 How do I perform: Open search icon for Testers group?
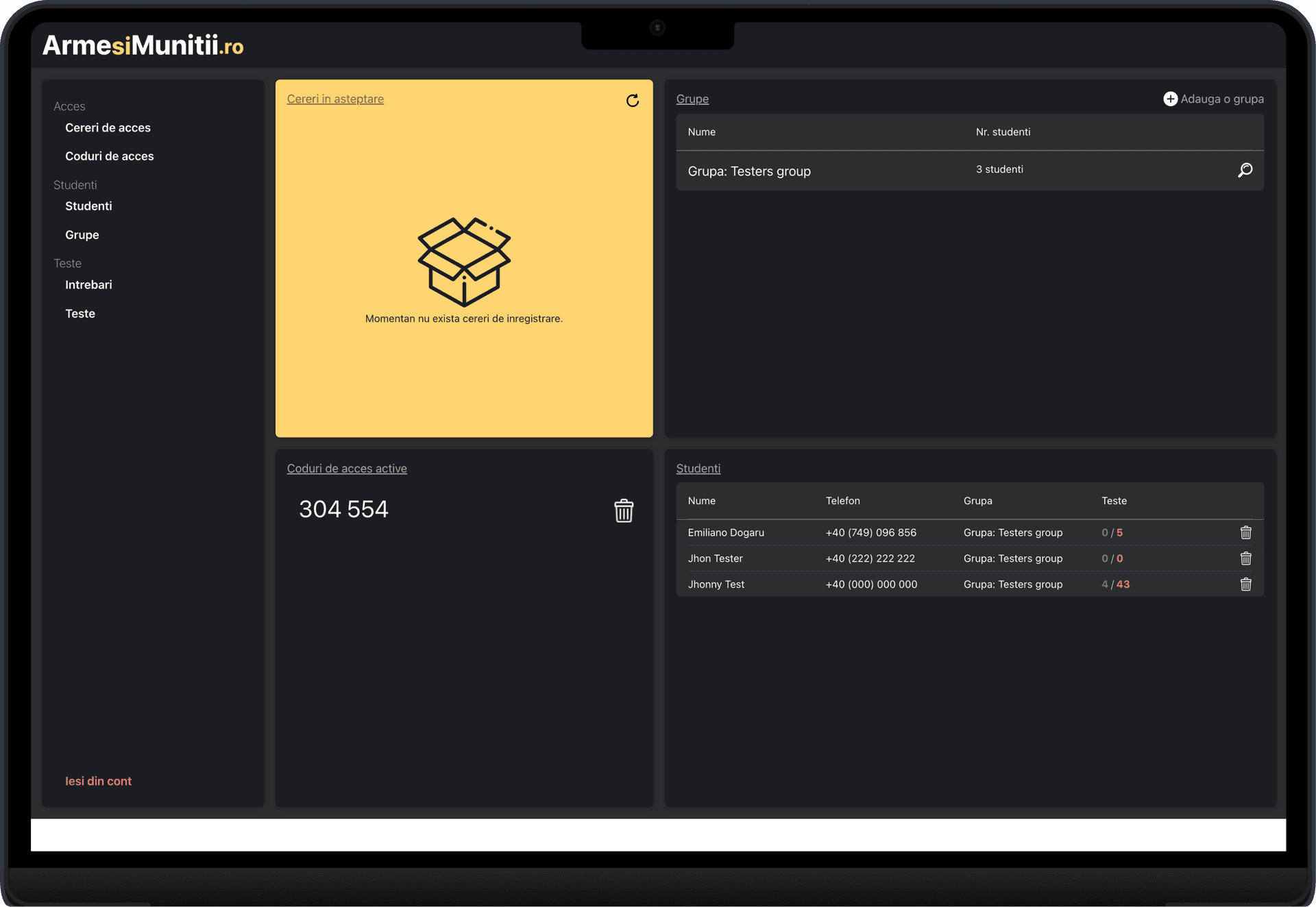click(x=1245, y=170)
